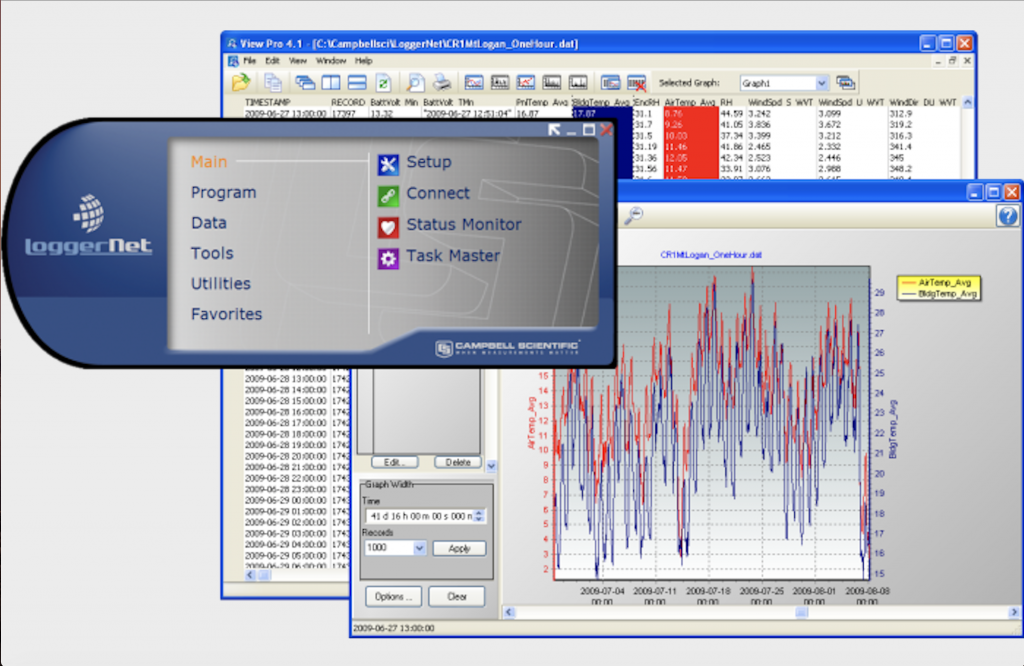Create a new XY plot
Image resolution: width=1024 pixels, height=666 pixels.
pyautogui.click(x=526, y=82)
